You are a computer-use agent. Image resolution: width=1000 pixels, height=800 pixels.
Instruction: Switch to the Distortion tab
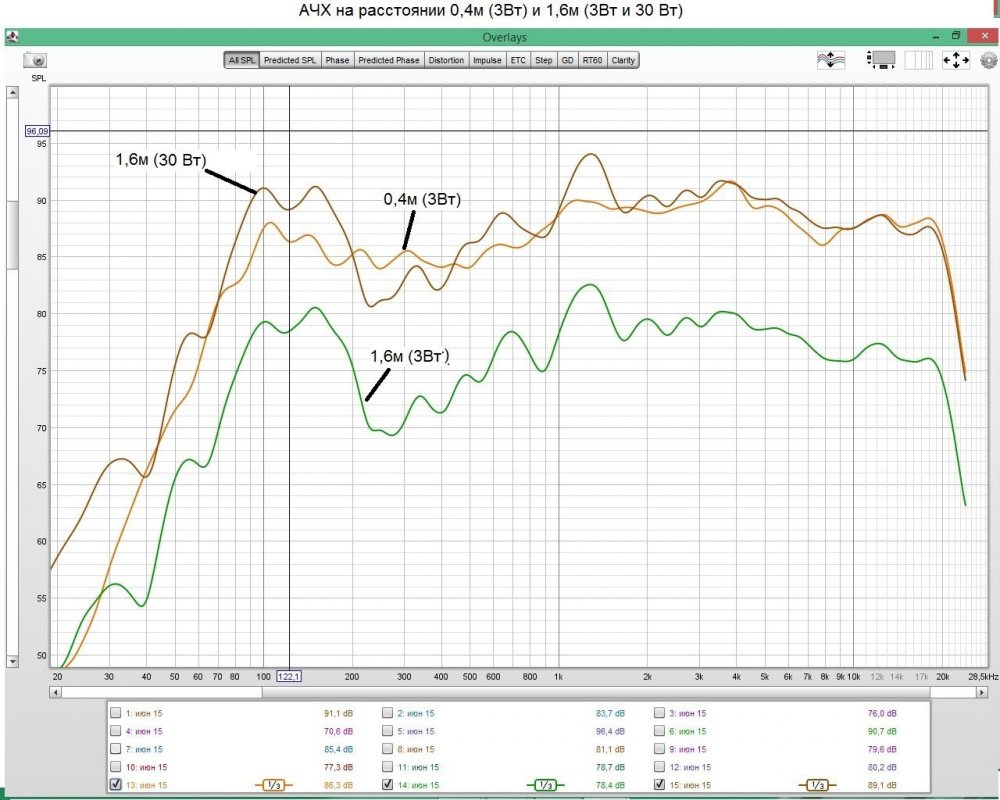coord(446,60)
